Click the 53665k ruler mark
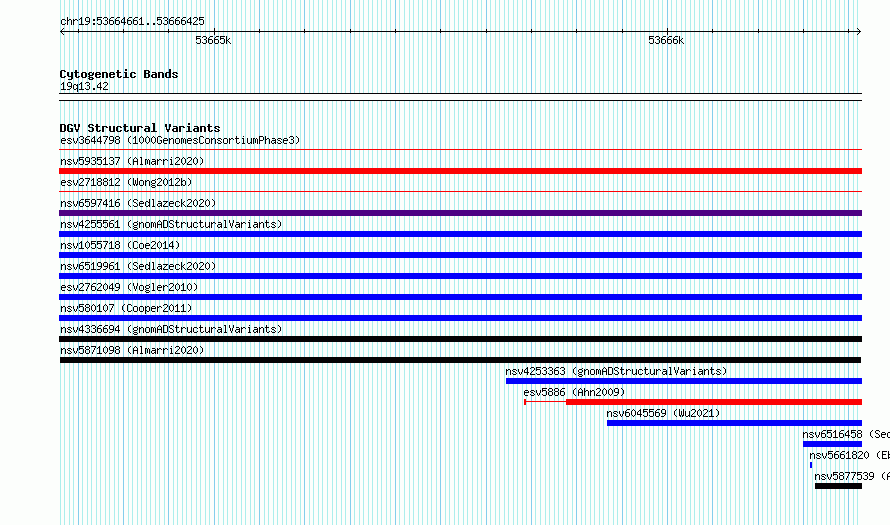This screenshot has width=890, height=525. 213,41
